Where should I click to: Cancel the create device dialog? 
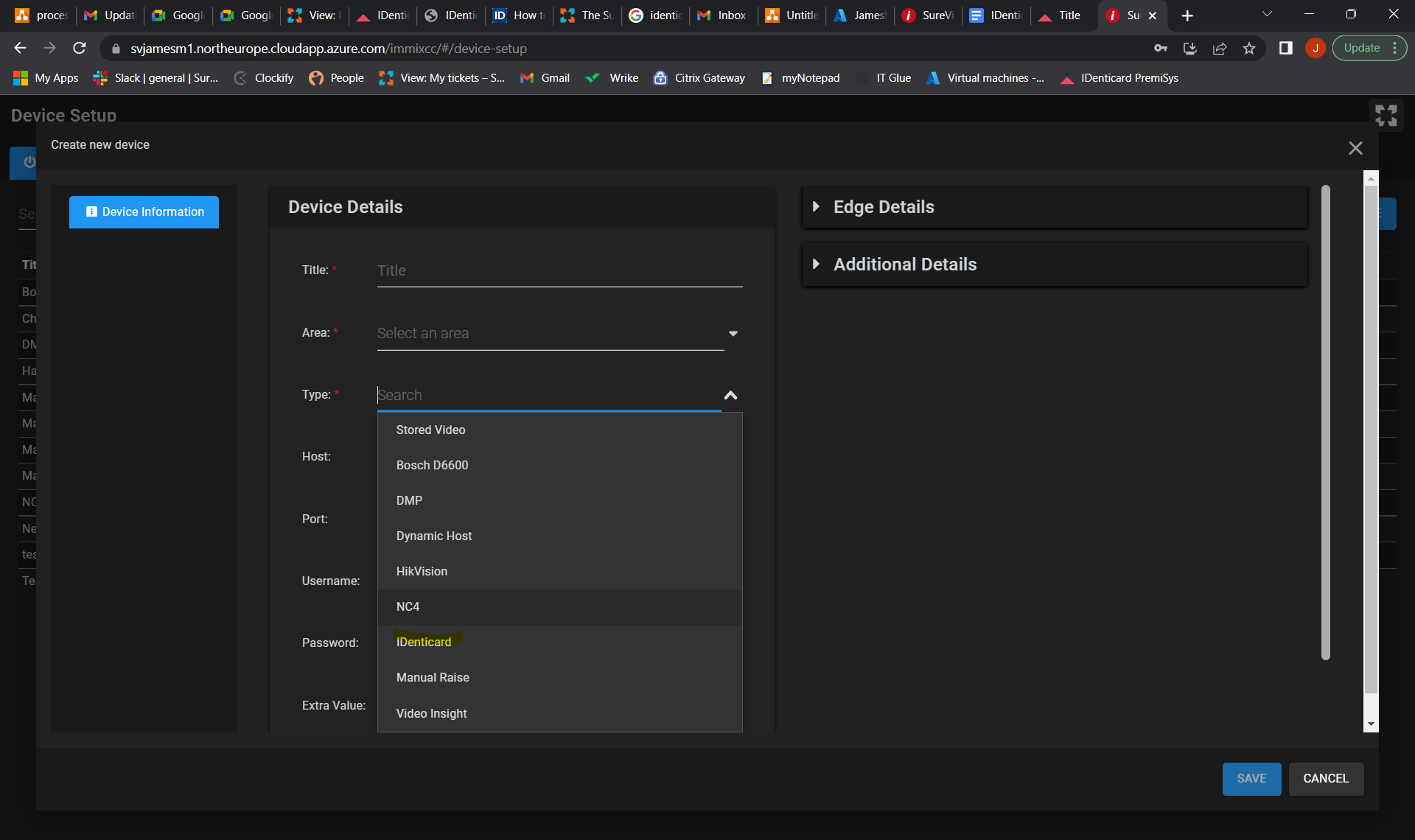coord(1326,779)
